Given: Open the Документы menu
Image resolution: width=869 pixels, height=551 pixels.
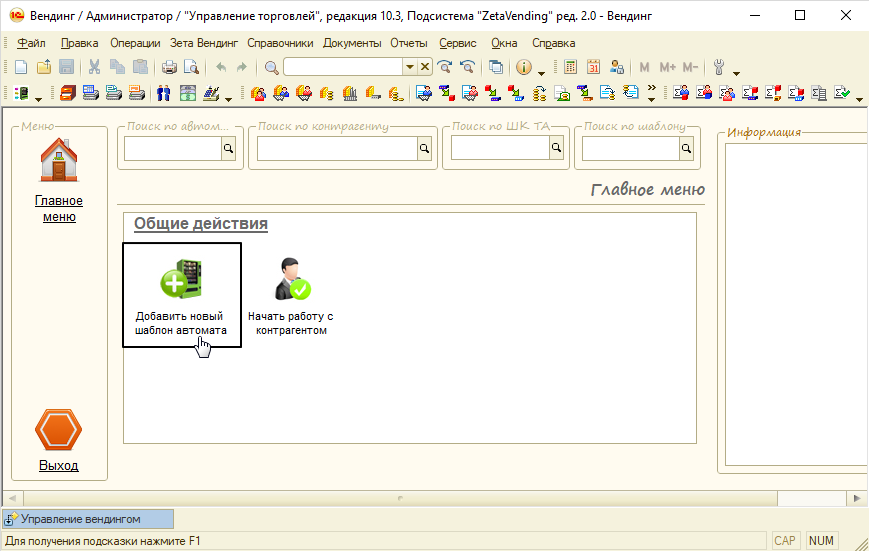Looking at the screenshot, I should click(352, 43).
